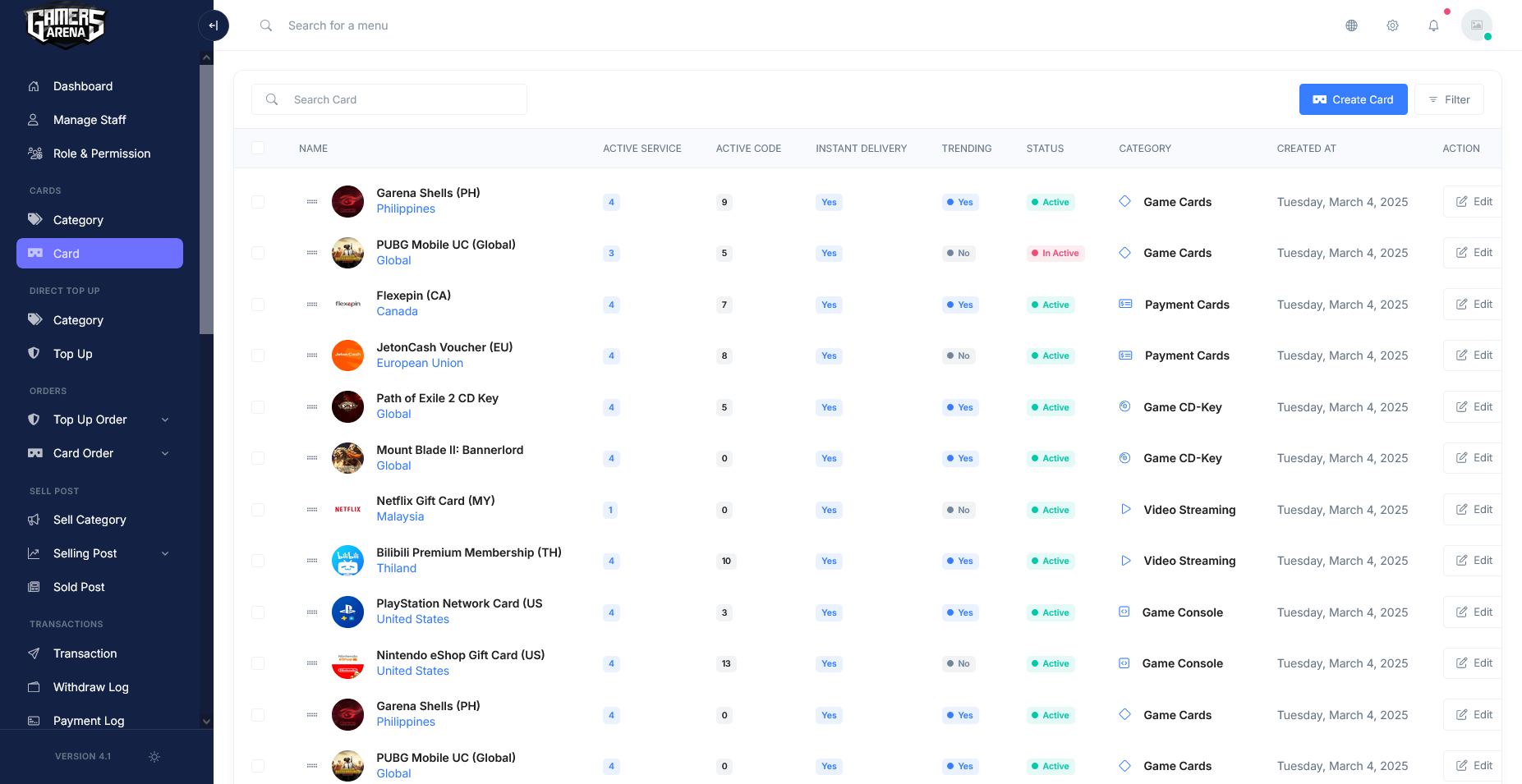Toggle the select-all checkbox in table header
The height and width of the screenshot is (784, 1522).
[x=258, y=148]
